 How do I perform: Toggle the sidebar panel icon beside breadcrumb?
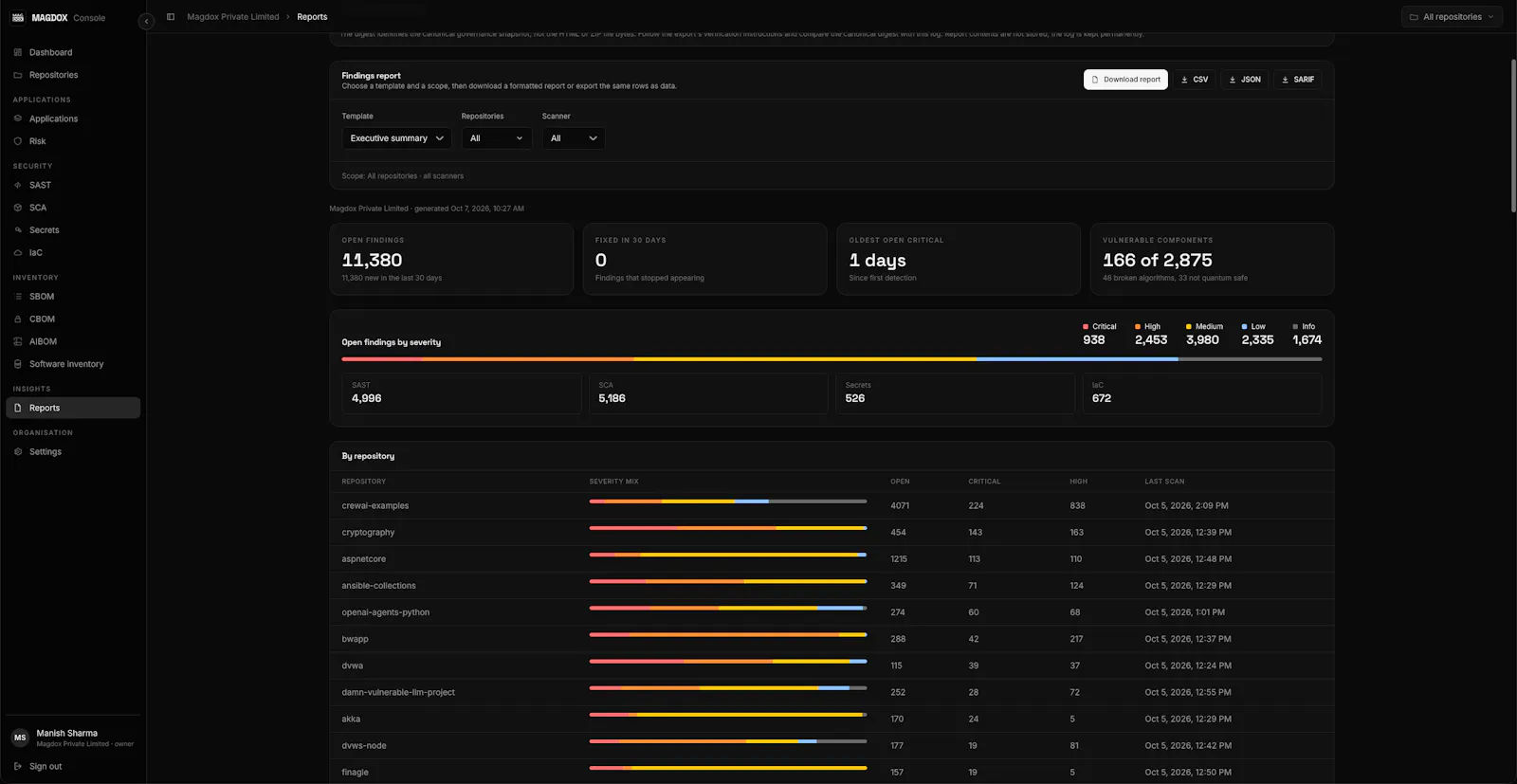point(171,17)
